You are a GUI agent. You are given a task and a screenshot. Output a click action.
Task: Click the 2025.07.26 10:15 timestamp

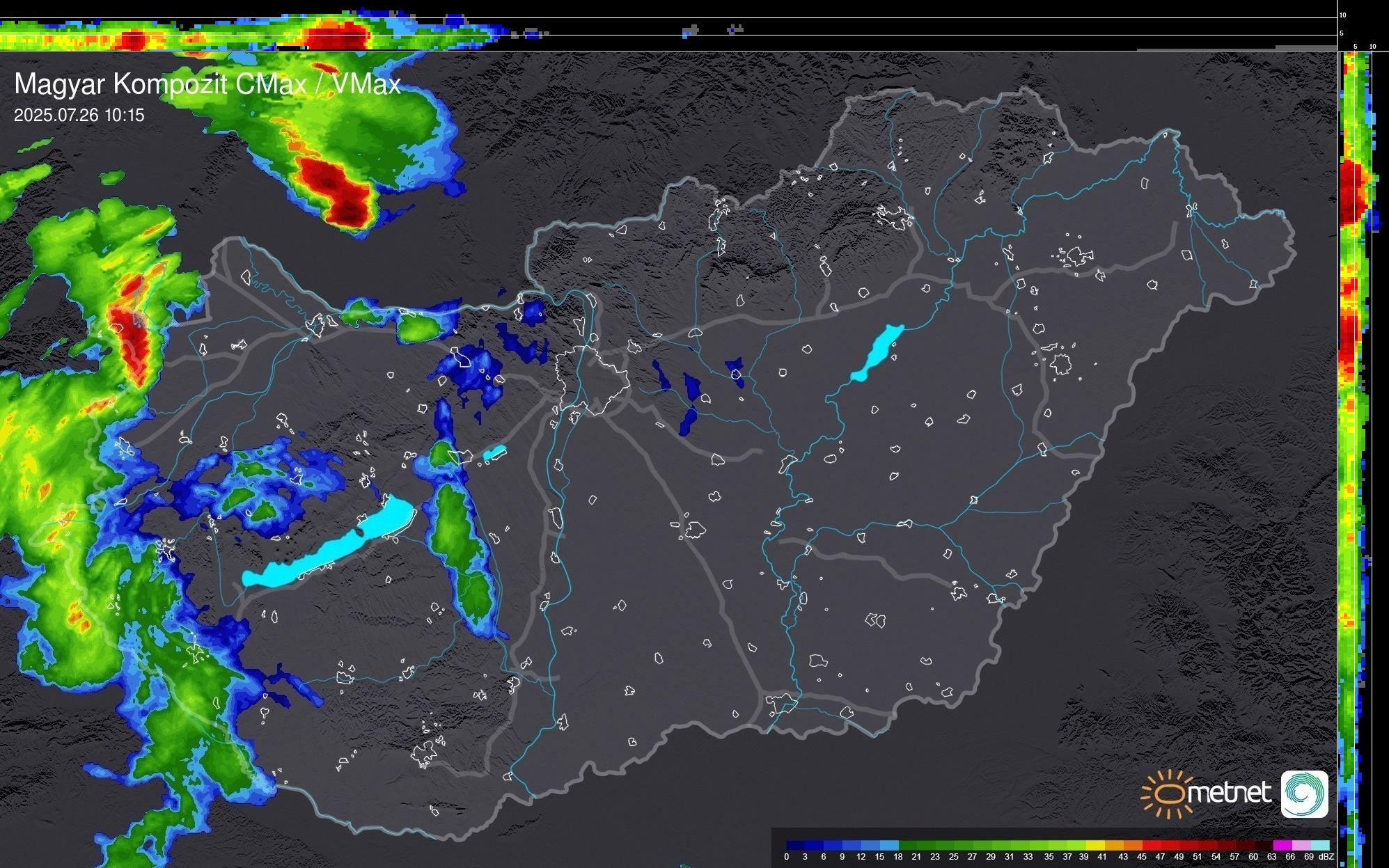pyautogui.click(x=79, y=115)
